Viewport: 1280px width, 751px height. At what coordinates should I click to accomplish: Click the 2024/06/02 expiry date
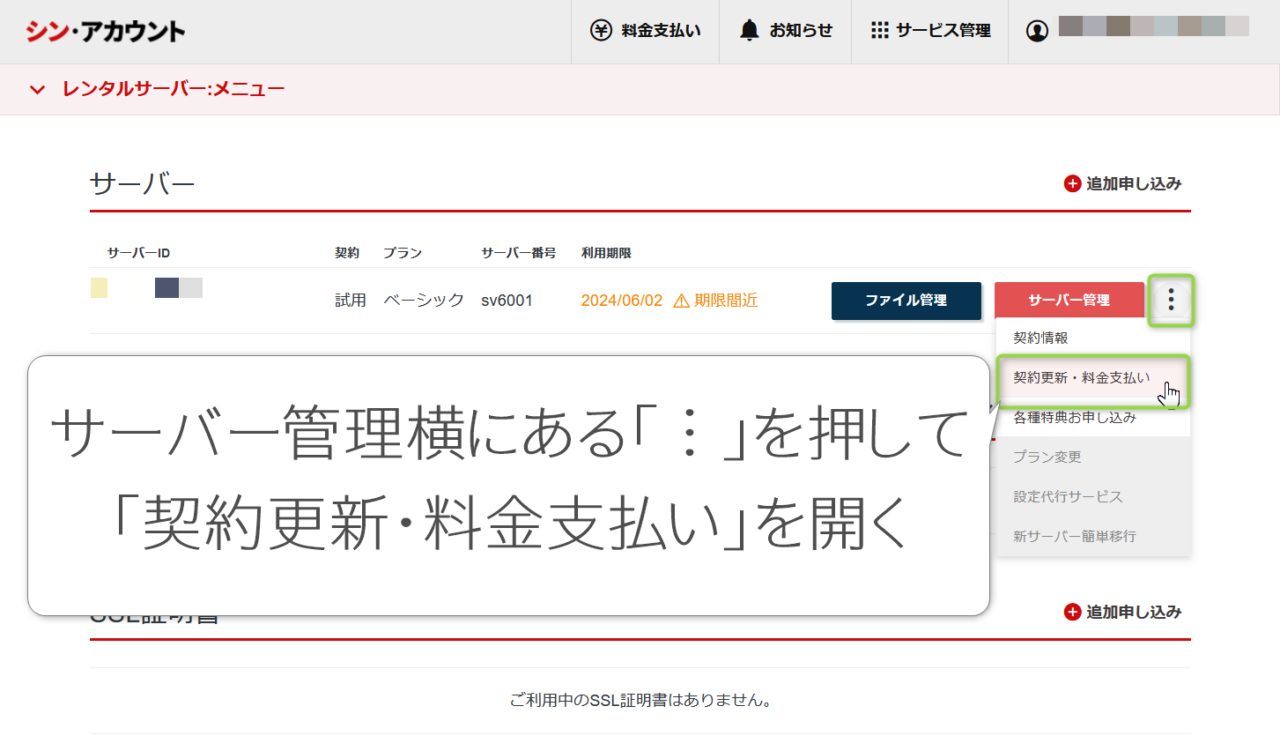(621, 300)
